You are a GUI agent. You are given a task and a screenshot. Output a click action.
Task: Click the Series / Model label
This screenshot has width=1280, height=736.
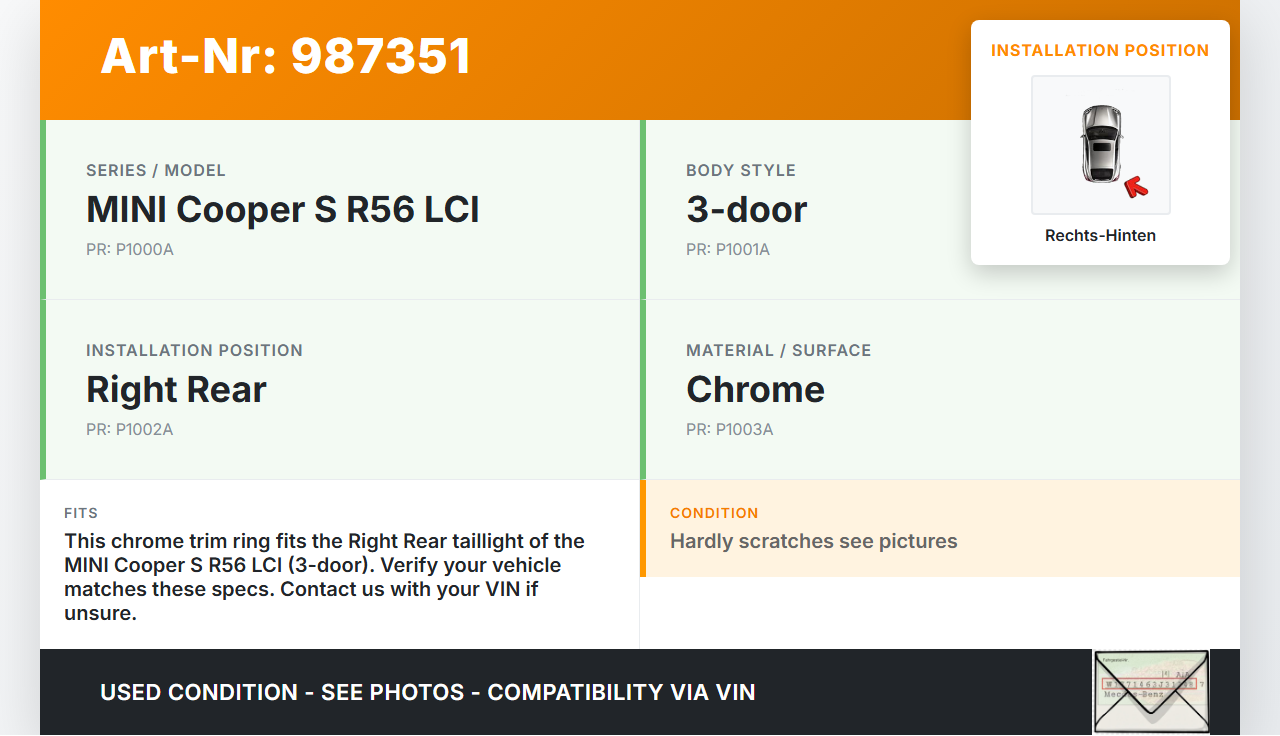156,170
